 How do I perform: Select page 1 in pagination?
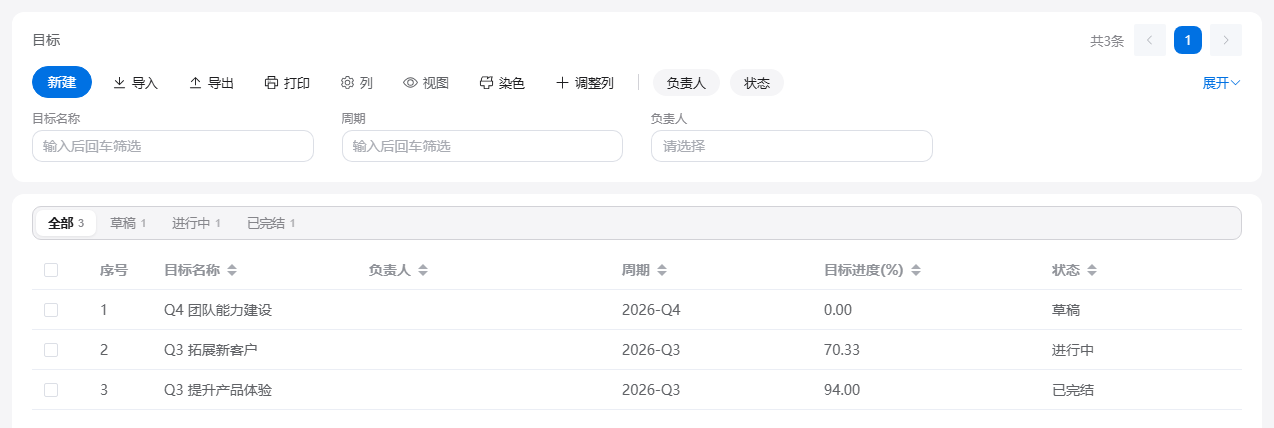pyautogui.click(x=1188, y=40)
